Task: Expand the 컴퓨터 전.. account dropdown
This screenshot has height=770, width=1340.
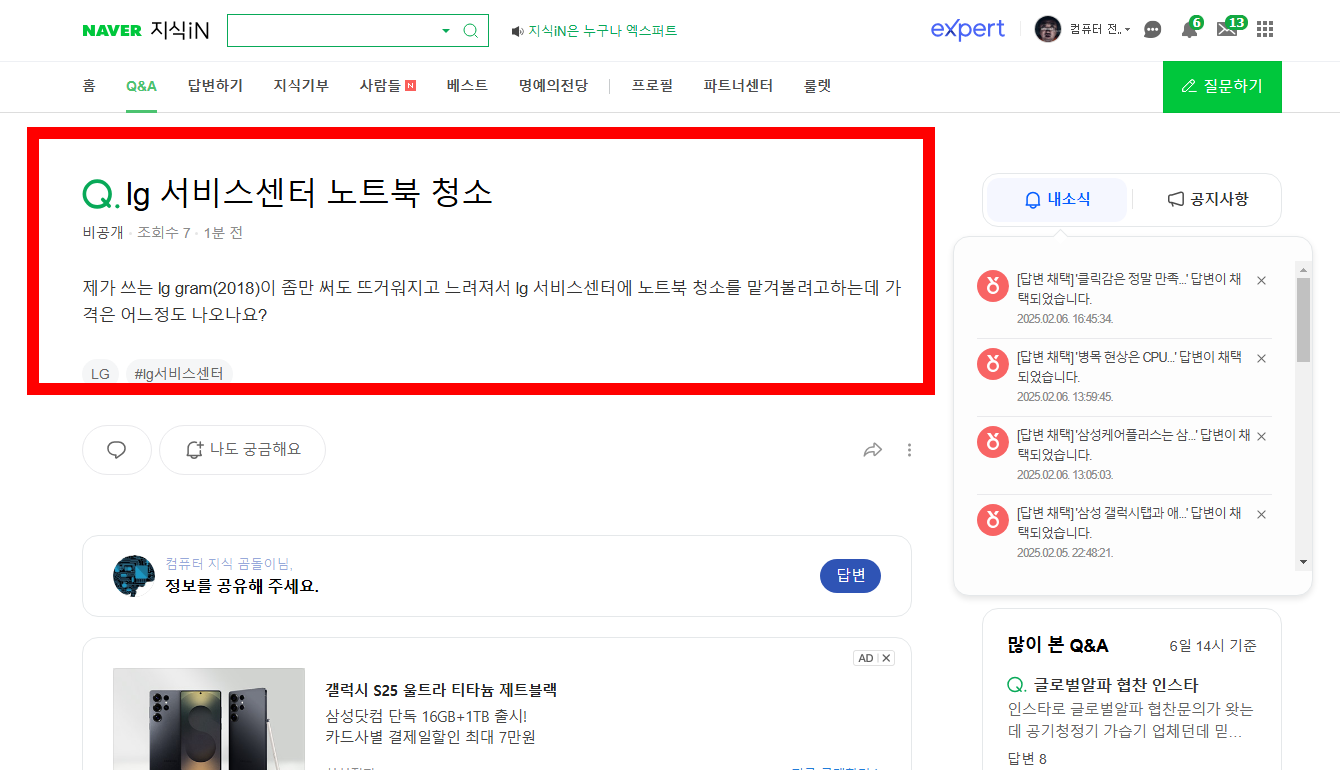Action: pyautogui.click(x=1099, y=30)
